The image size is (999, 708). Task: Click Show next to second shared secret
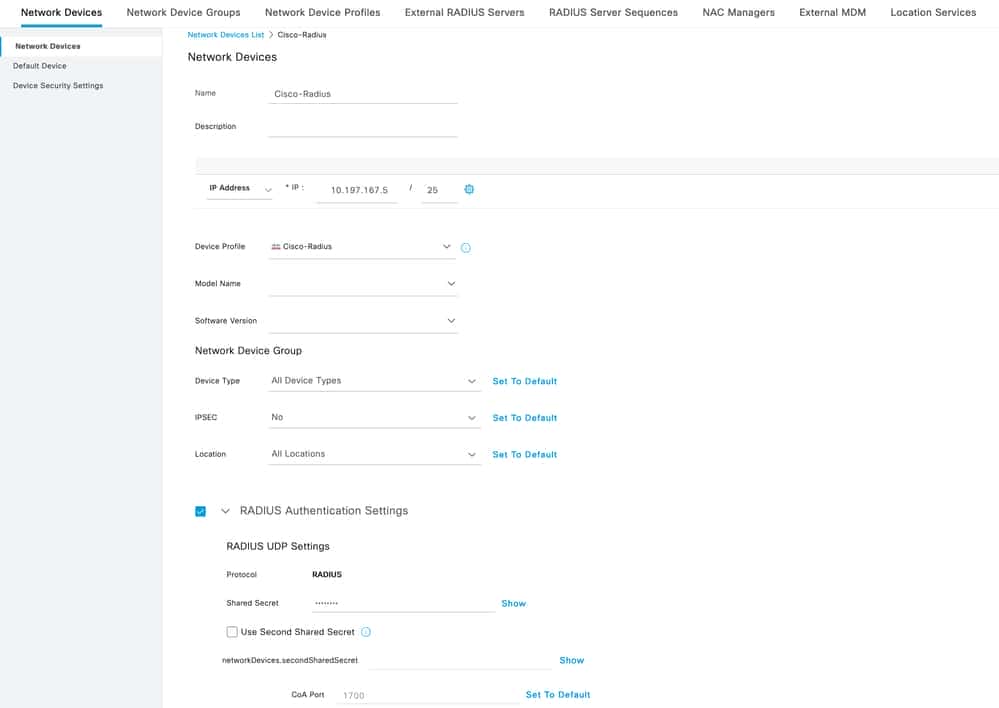click(571, 660)
